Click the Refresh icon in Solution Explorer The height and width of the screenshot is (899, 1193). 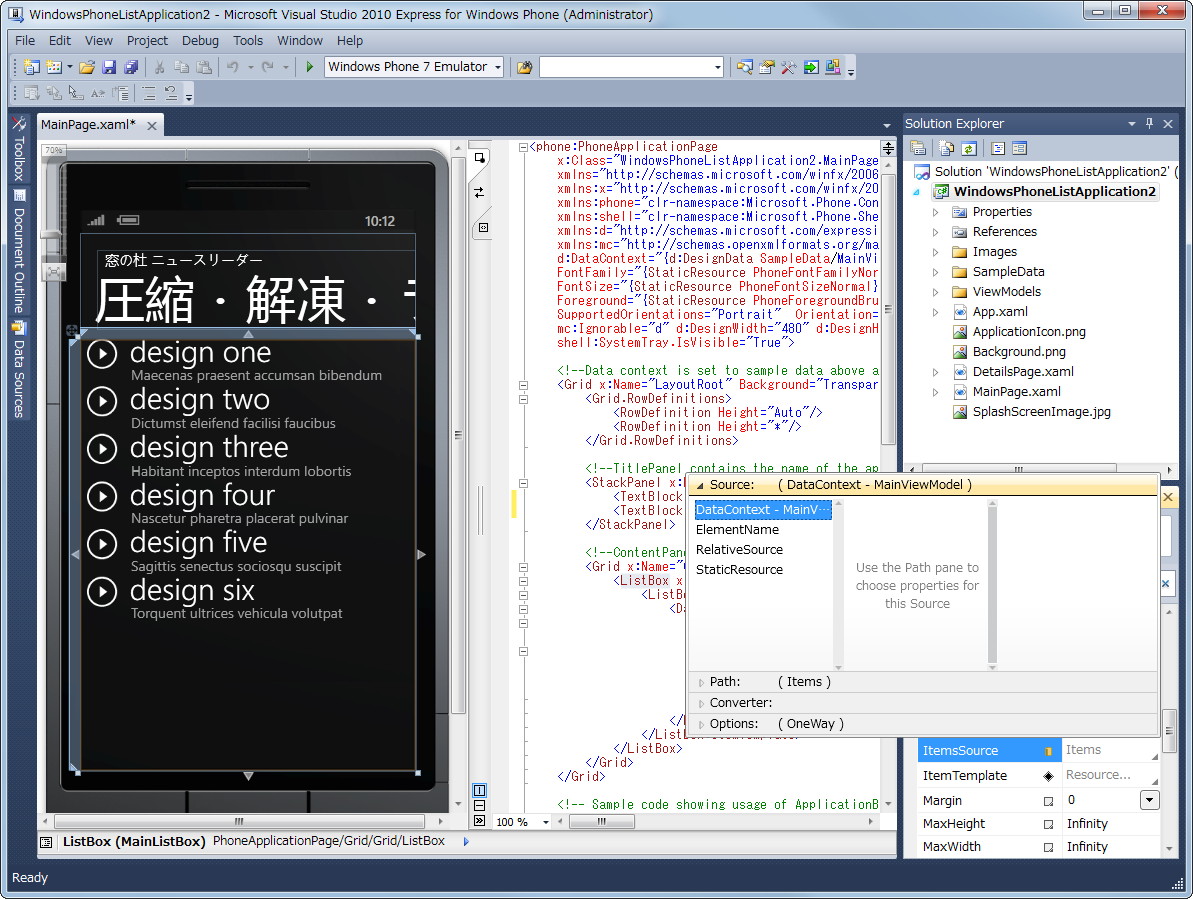[969, 148]
